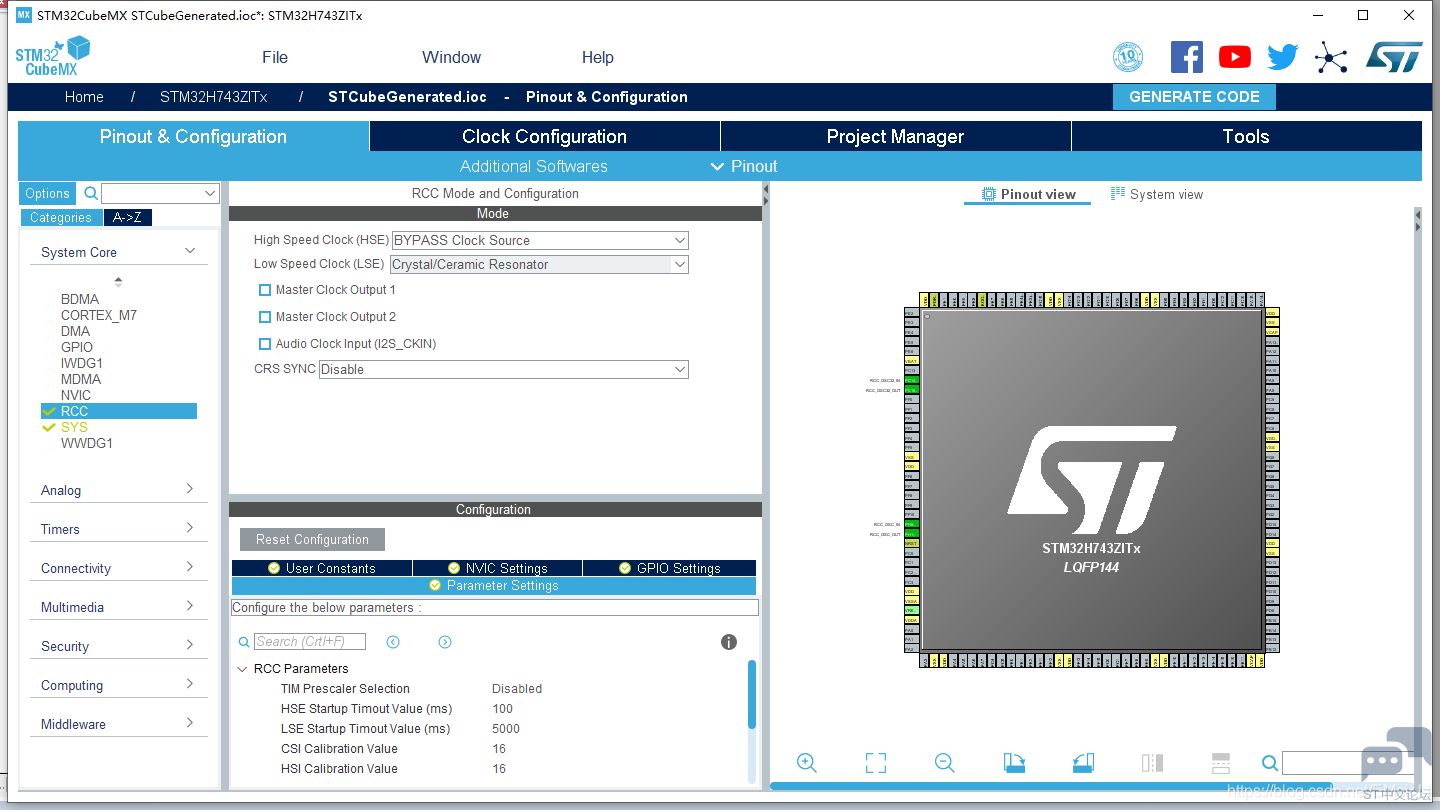Enable Master Clock Output 2
Screen dimensions: 1440x810
pyautogui.click(x=265, y=317)
